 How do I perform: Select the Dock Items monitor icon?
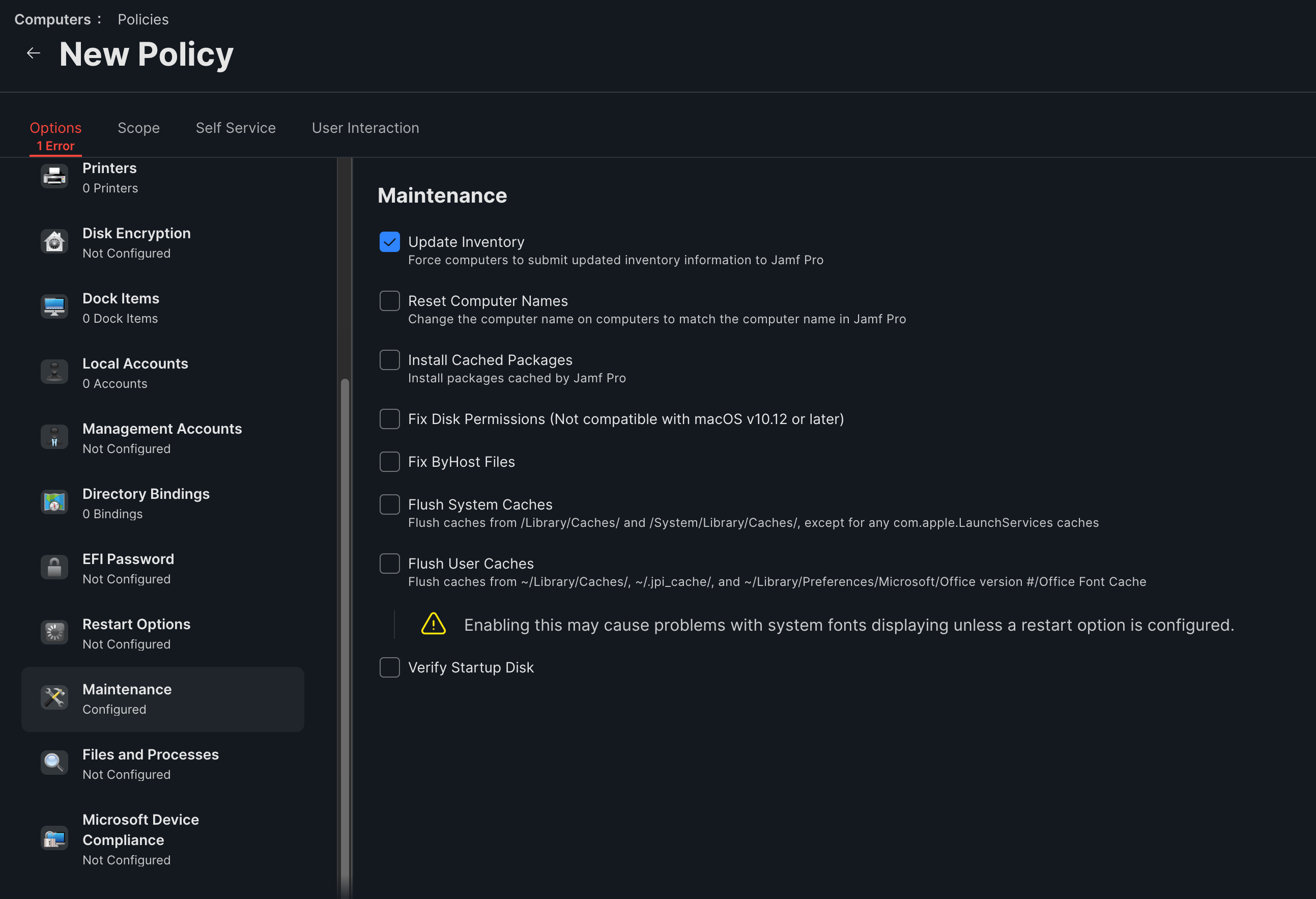[54, 307]
